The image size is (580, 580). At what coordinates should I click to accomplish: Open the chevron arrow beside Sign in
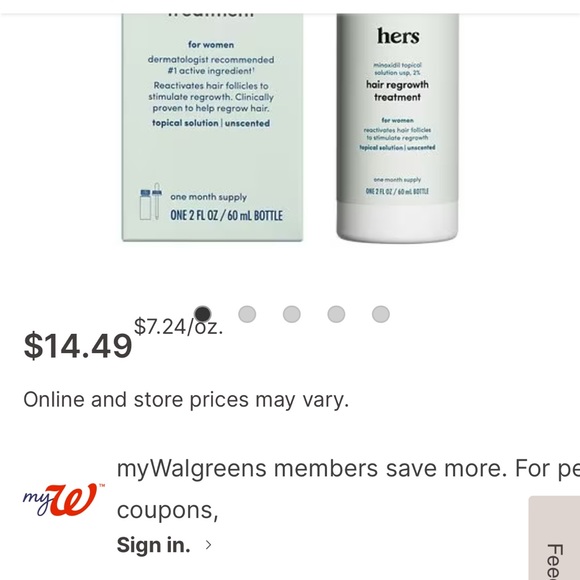[x=209, y=545]
